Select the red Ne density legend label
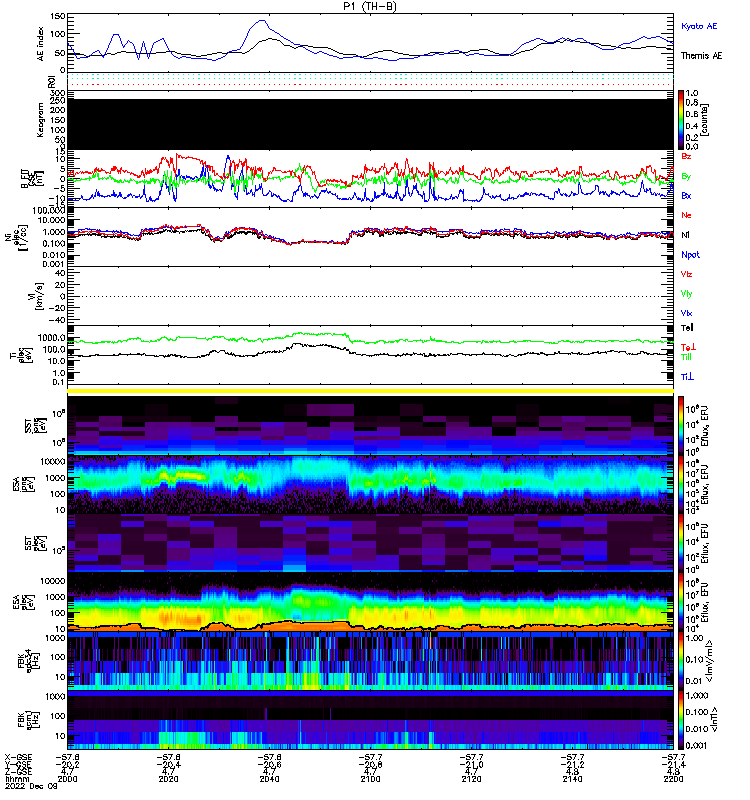Viewport: 750px width, 800px height. [x=686, y=215]
